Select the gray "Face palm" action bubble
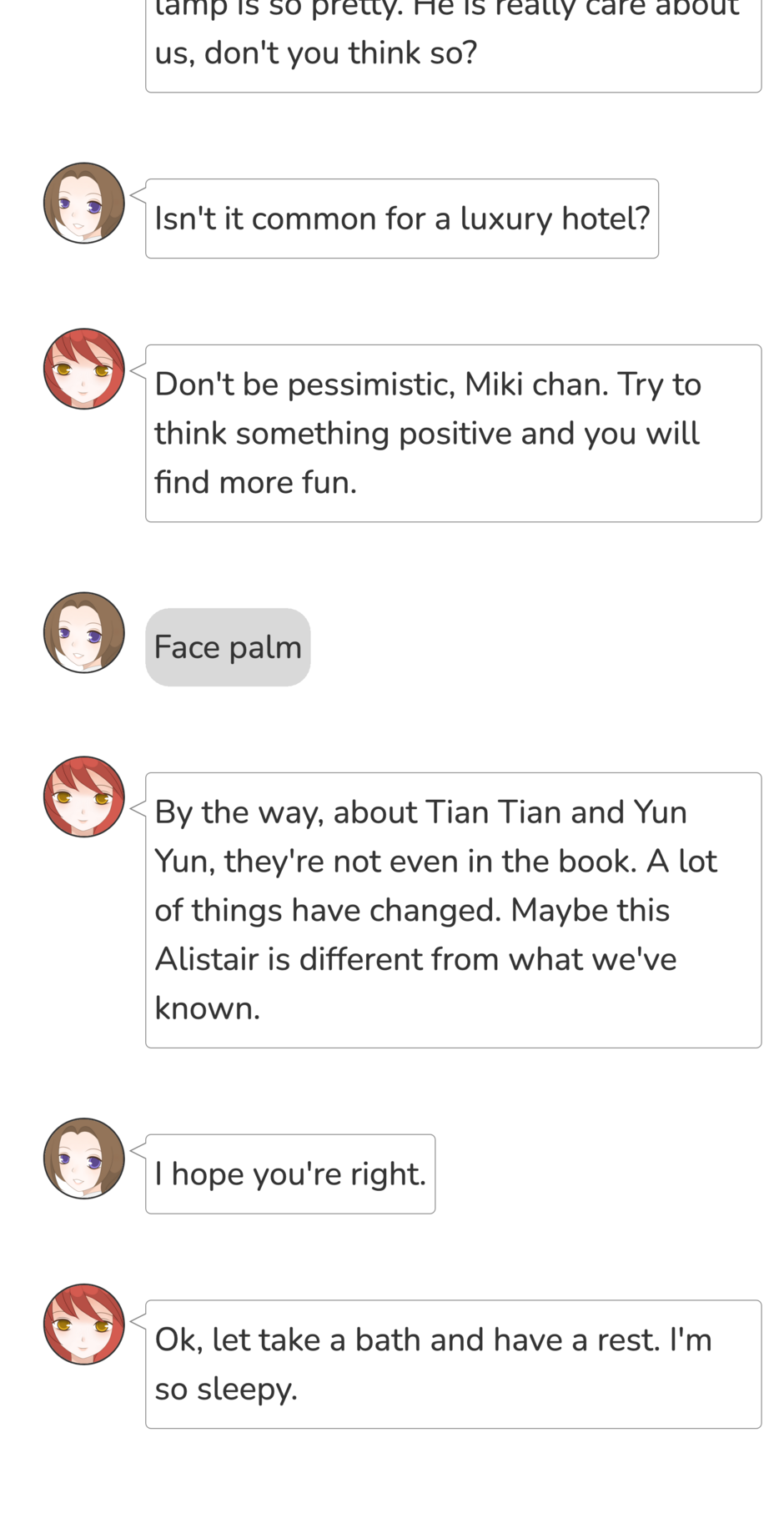This screenshot has height=1513, width=784. pos(228,647)
